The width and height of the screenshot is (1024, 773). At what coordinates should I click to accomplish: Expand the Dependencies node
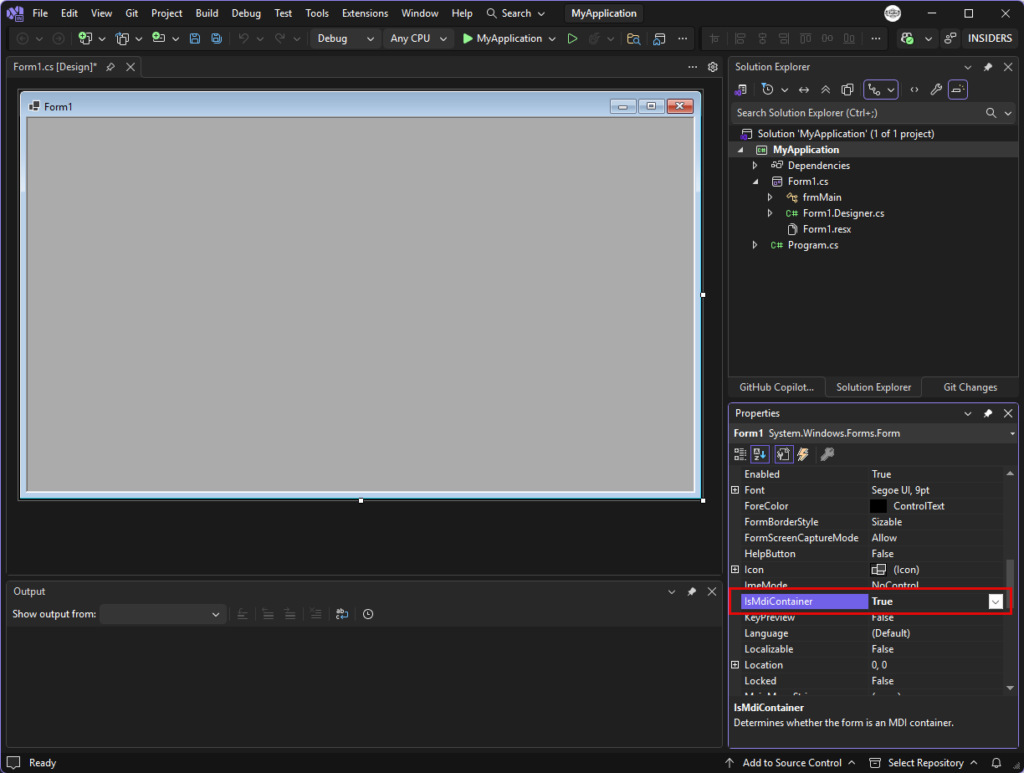point(755,166)
